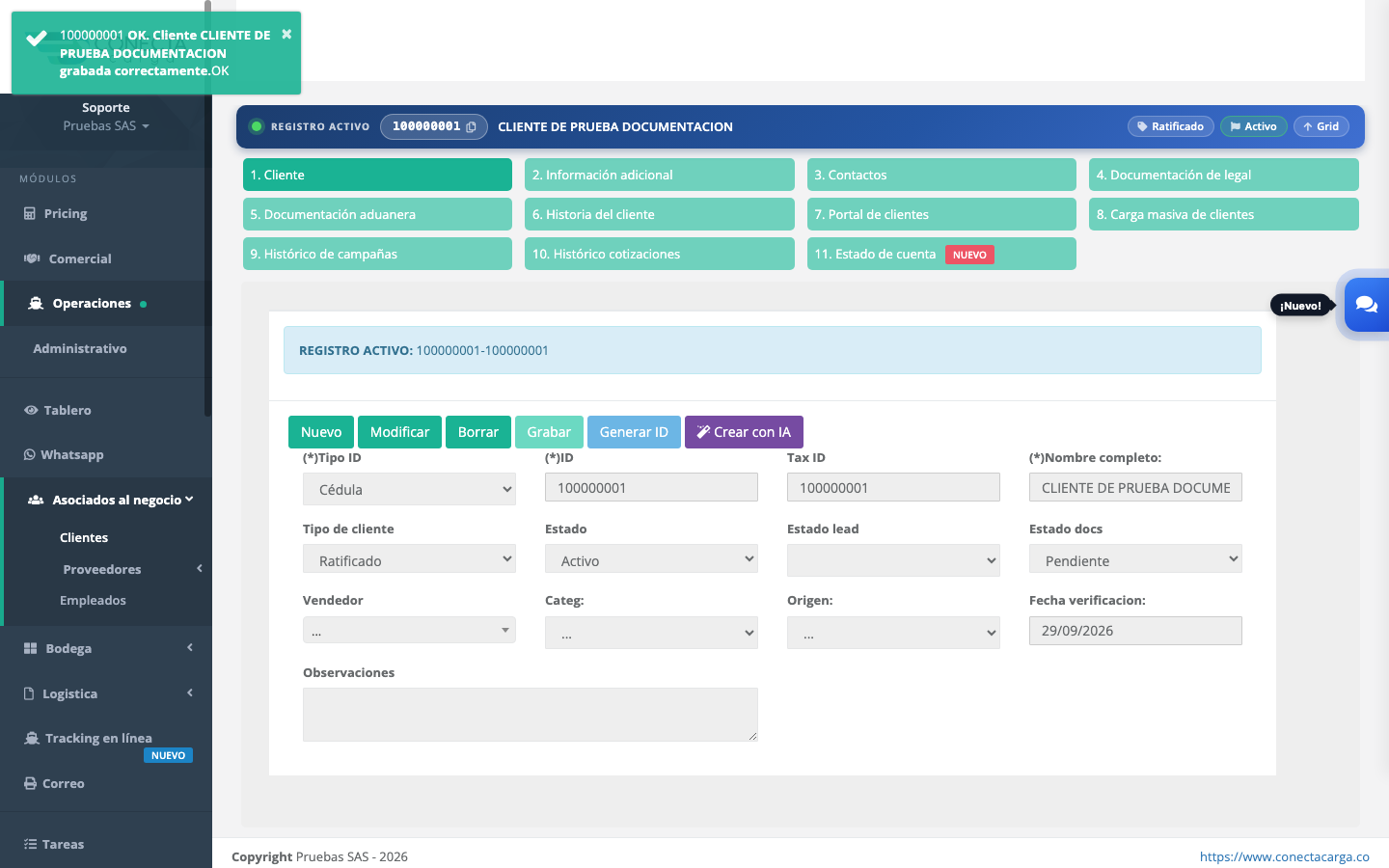Toggle the Activo status badge
1389x868 pixels.
1253,126
